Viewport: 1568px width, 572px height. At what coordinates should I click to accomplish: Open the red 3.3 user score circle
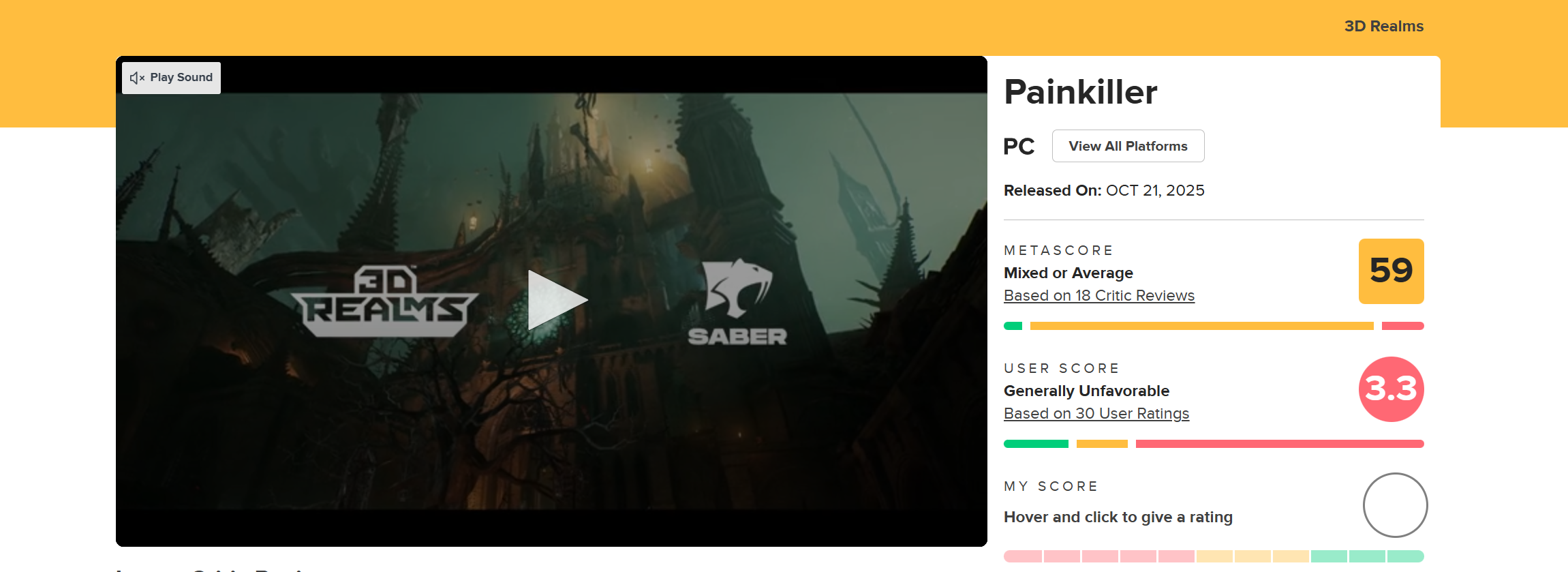point(1391,389)
